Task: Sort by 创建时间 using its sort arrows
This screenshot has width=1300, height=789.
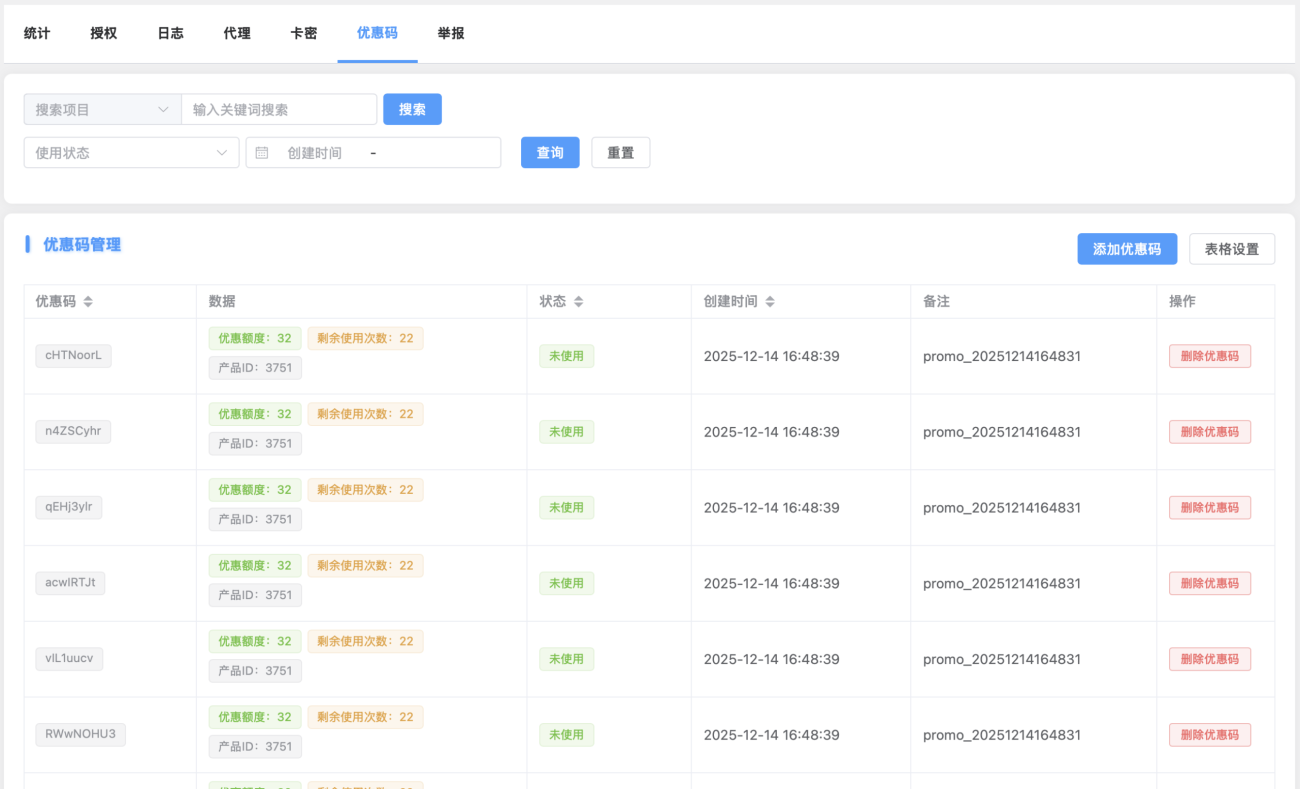Action: pyautogui.click(x=770, y=302)
